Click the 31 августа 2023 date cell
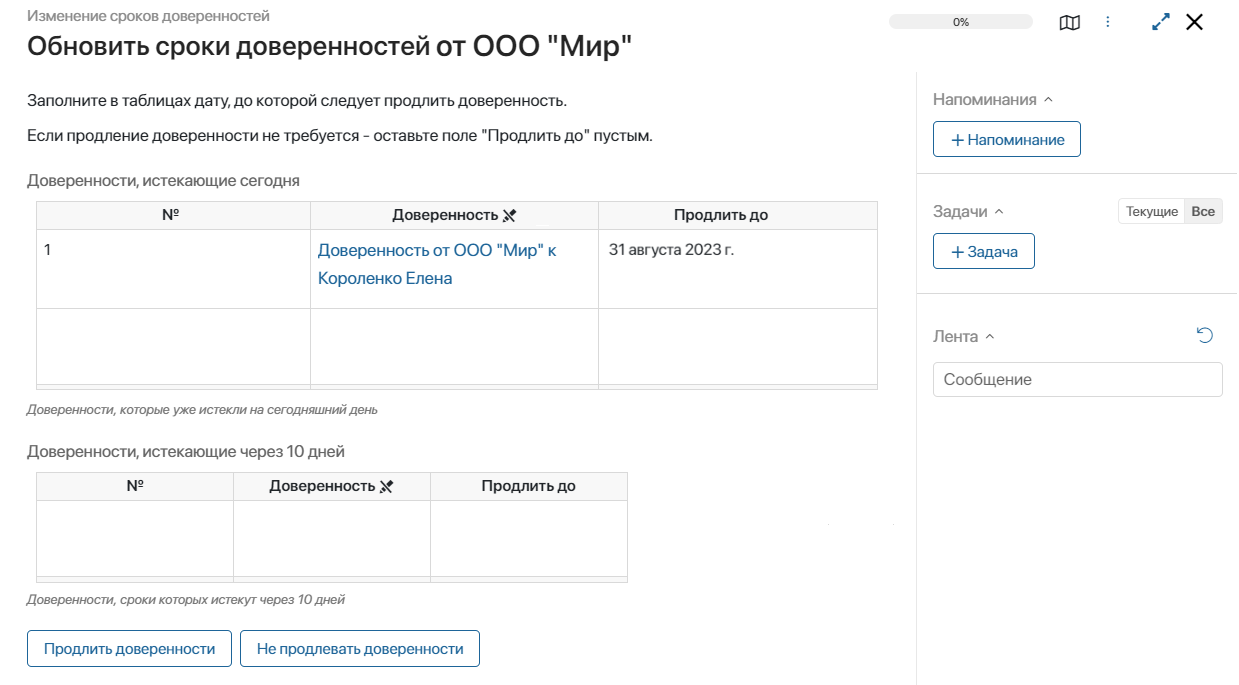 click(671, 250)
